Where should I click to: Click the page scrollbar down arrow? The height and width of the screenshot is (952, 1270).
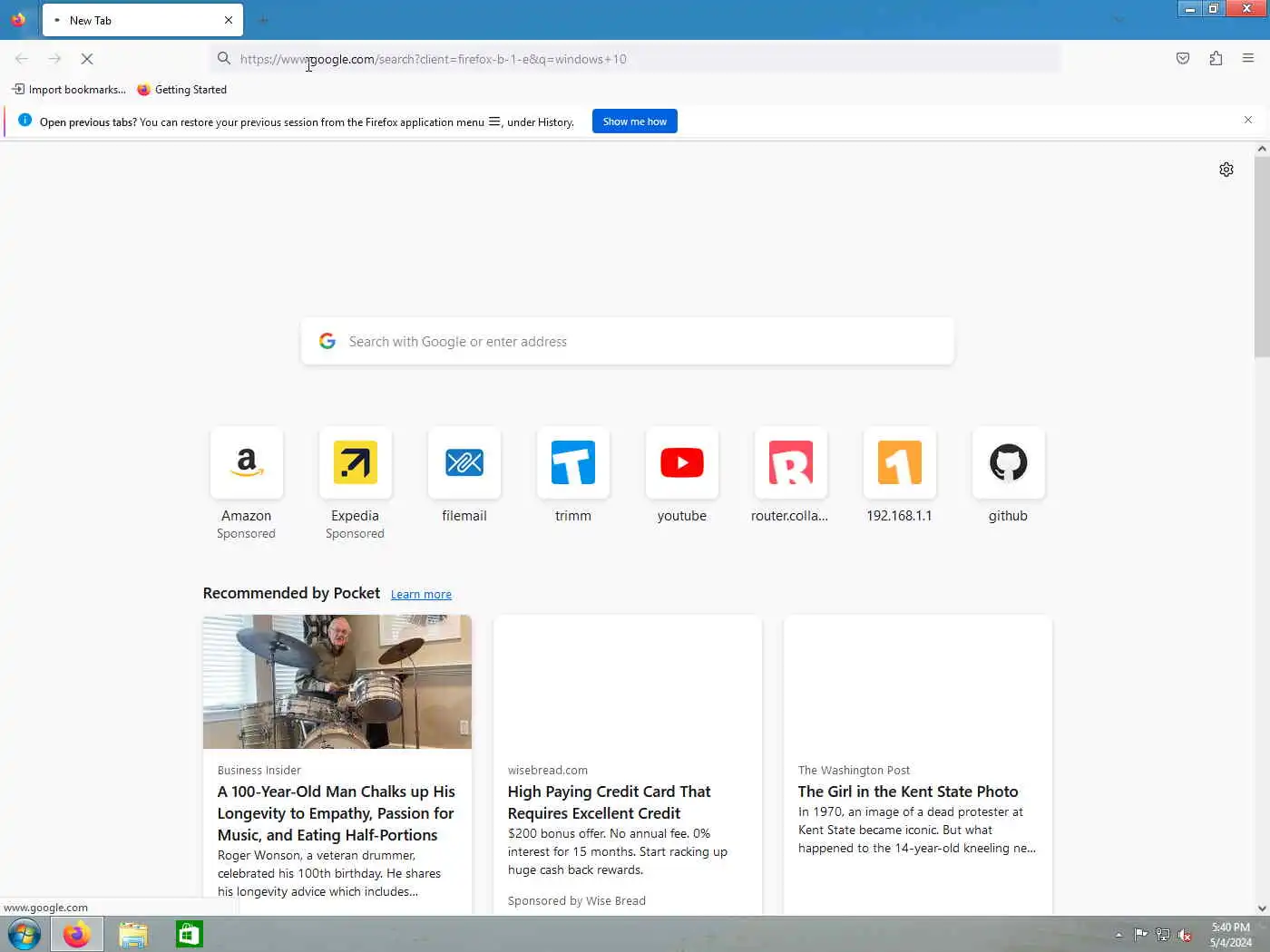(x=1262, y=908)
